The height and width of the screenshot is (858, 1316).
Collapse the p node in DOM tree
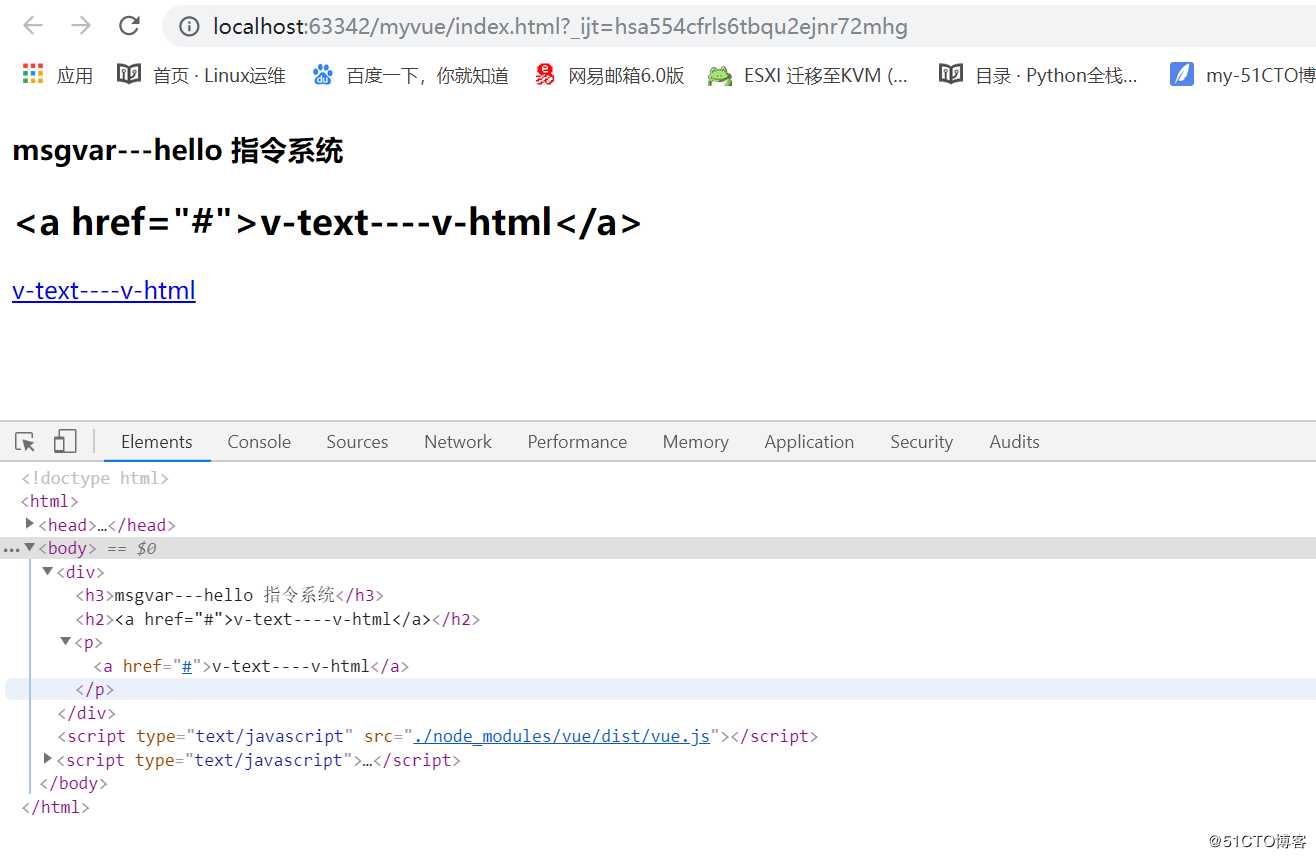[66, 642]
